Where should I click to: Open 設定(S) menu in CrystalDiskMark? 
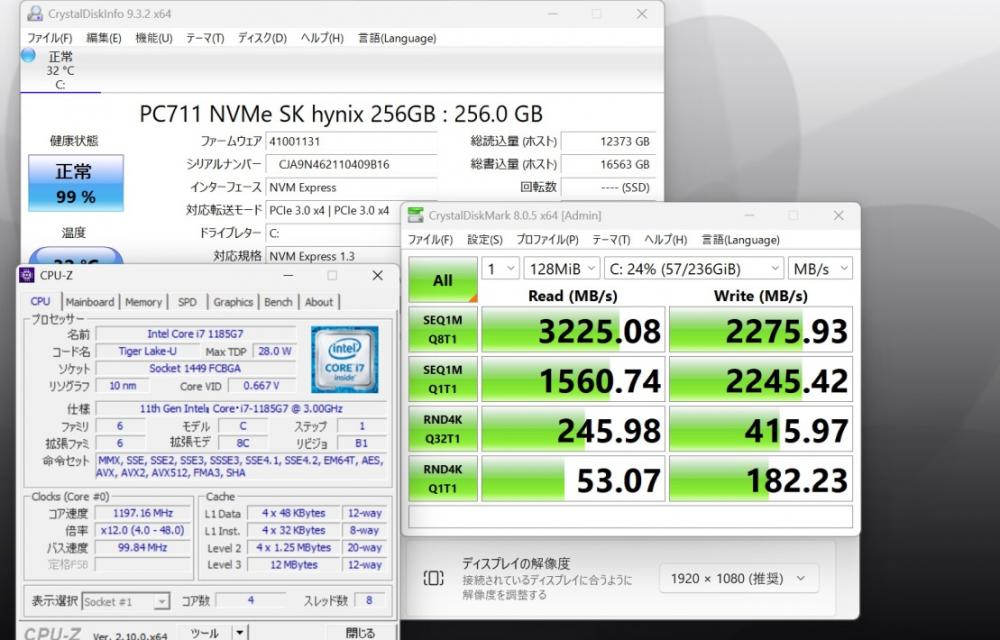(485, 240)
